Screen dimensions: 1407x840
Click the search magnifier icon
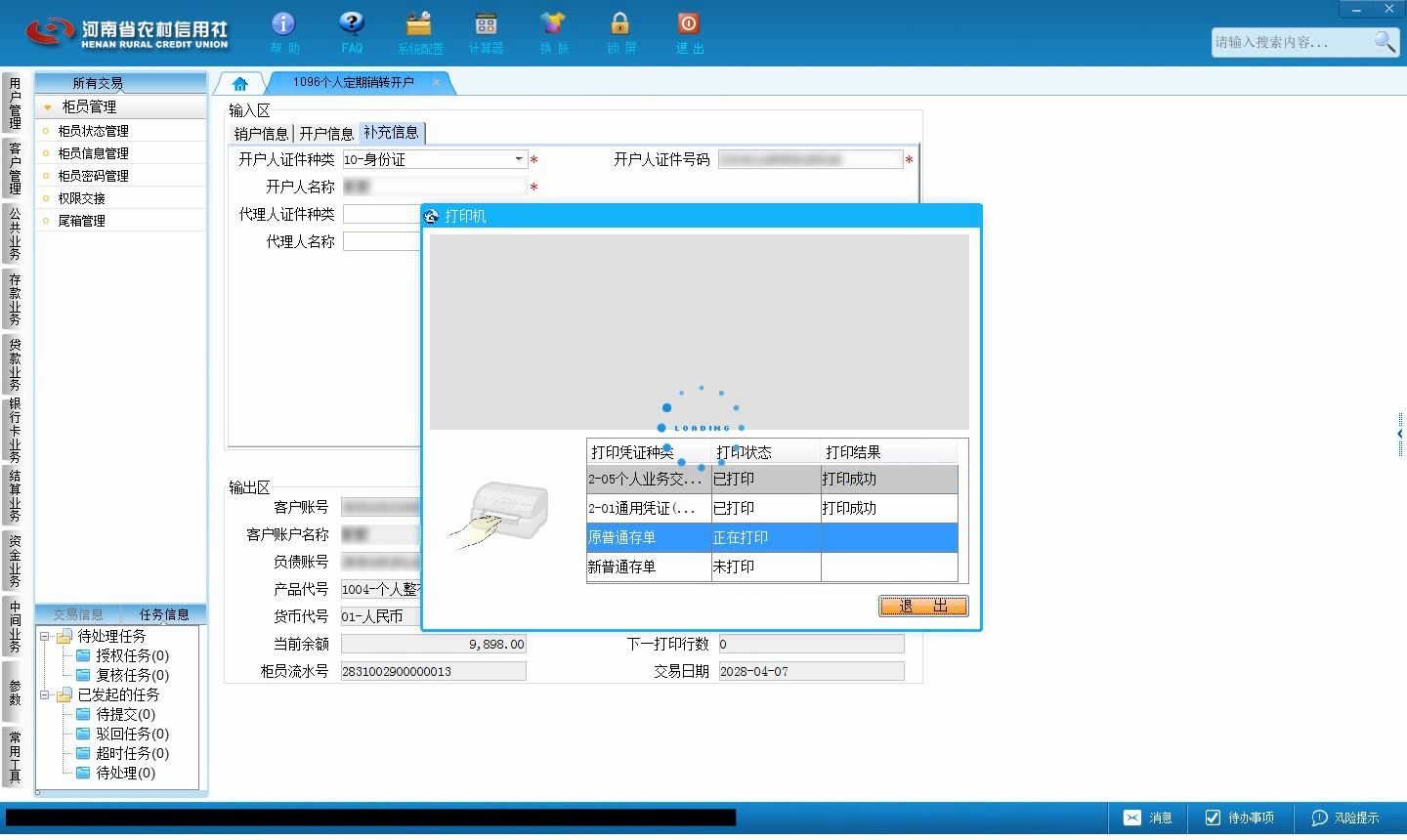[1385, 41]
